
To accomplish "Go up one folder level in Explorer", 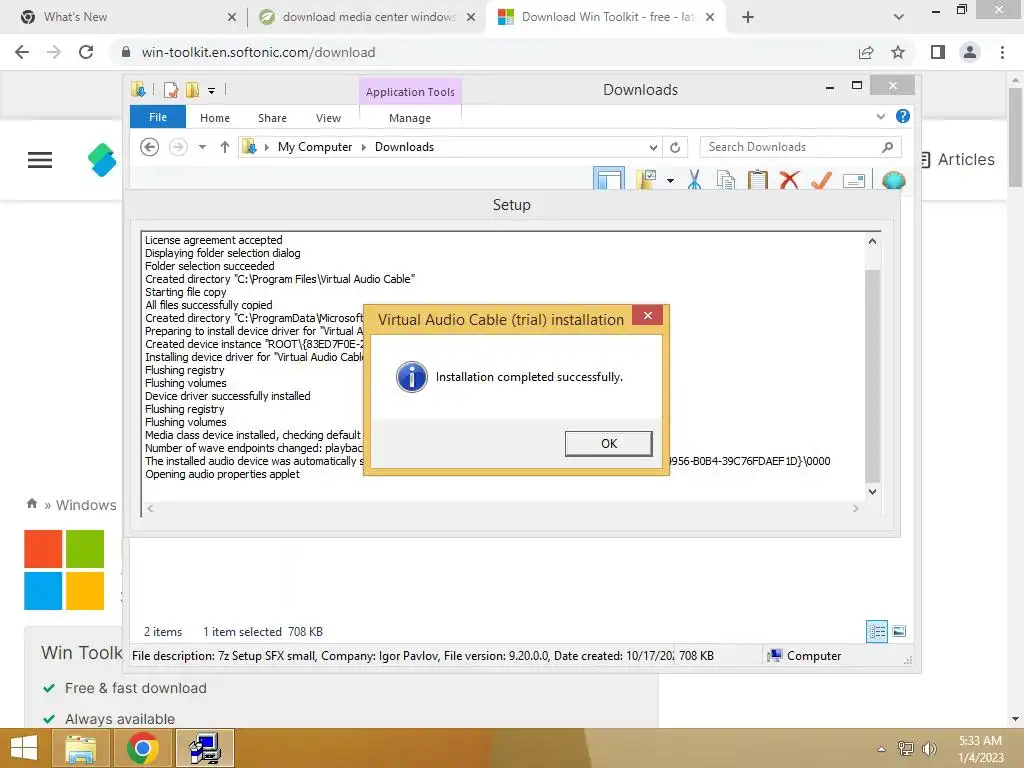I will [x=225, y=147].
